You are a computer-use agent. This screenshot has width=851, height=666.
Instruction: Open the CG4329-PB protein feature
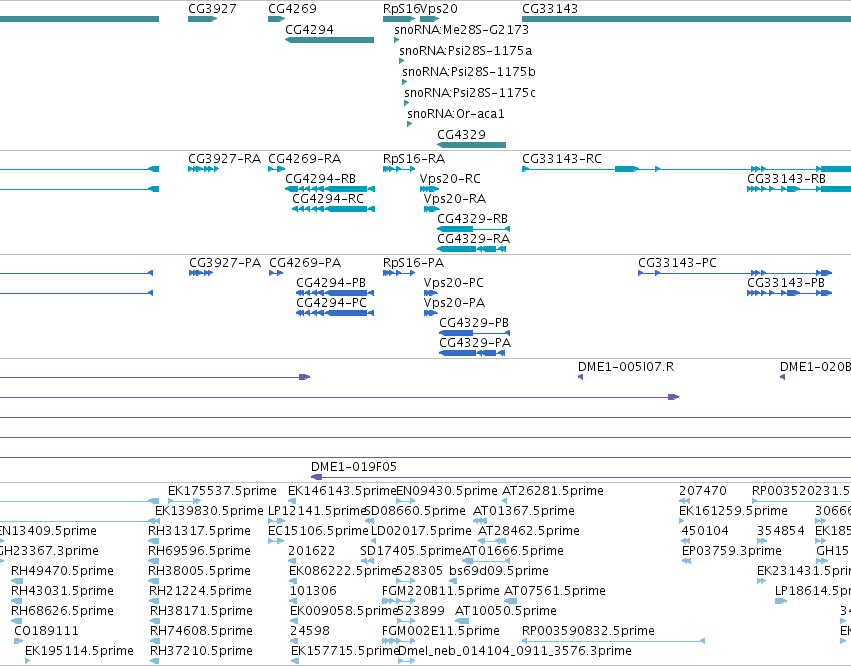click(x=474, y=333)
